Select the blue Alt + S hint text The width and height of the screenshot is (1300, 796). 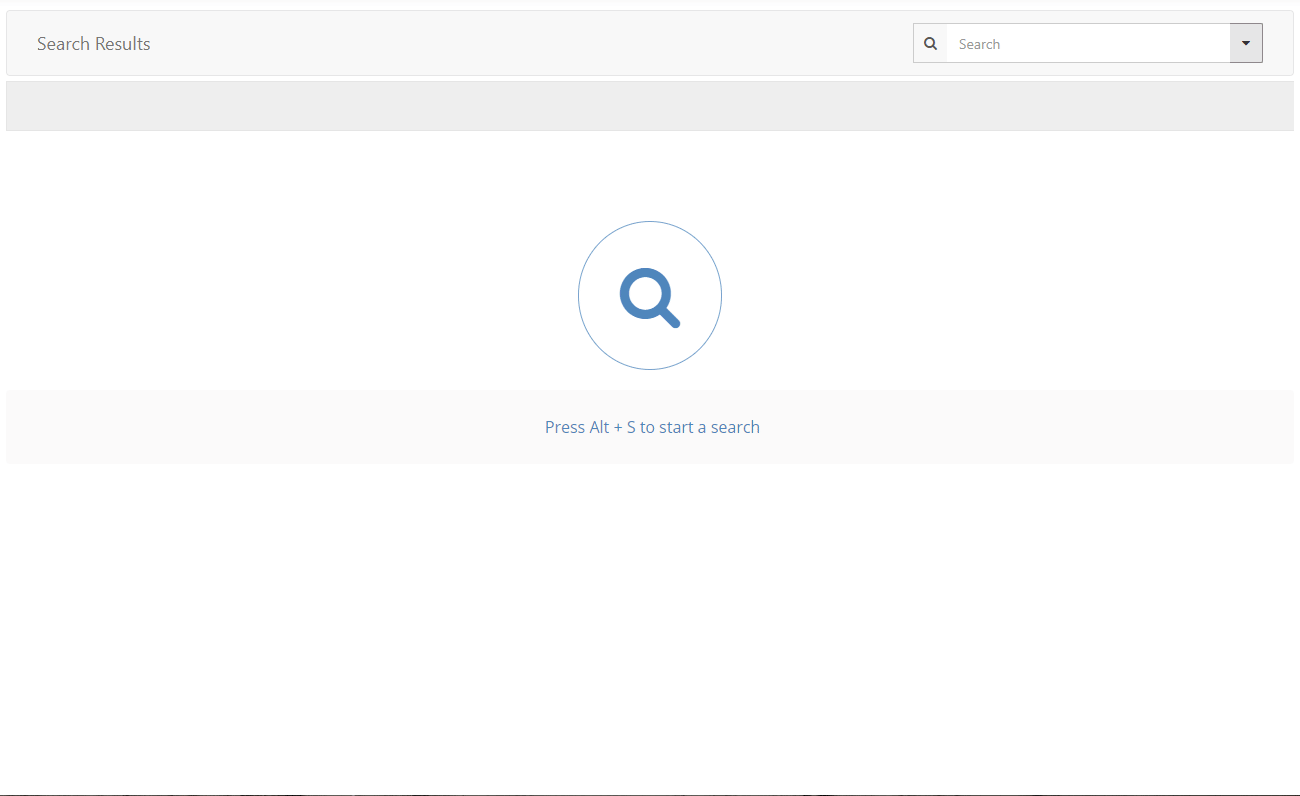tap(652, 427)
